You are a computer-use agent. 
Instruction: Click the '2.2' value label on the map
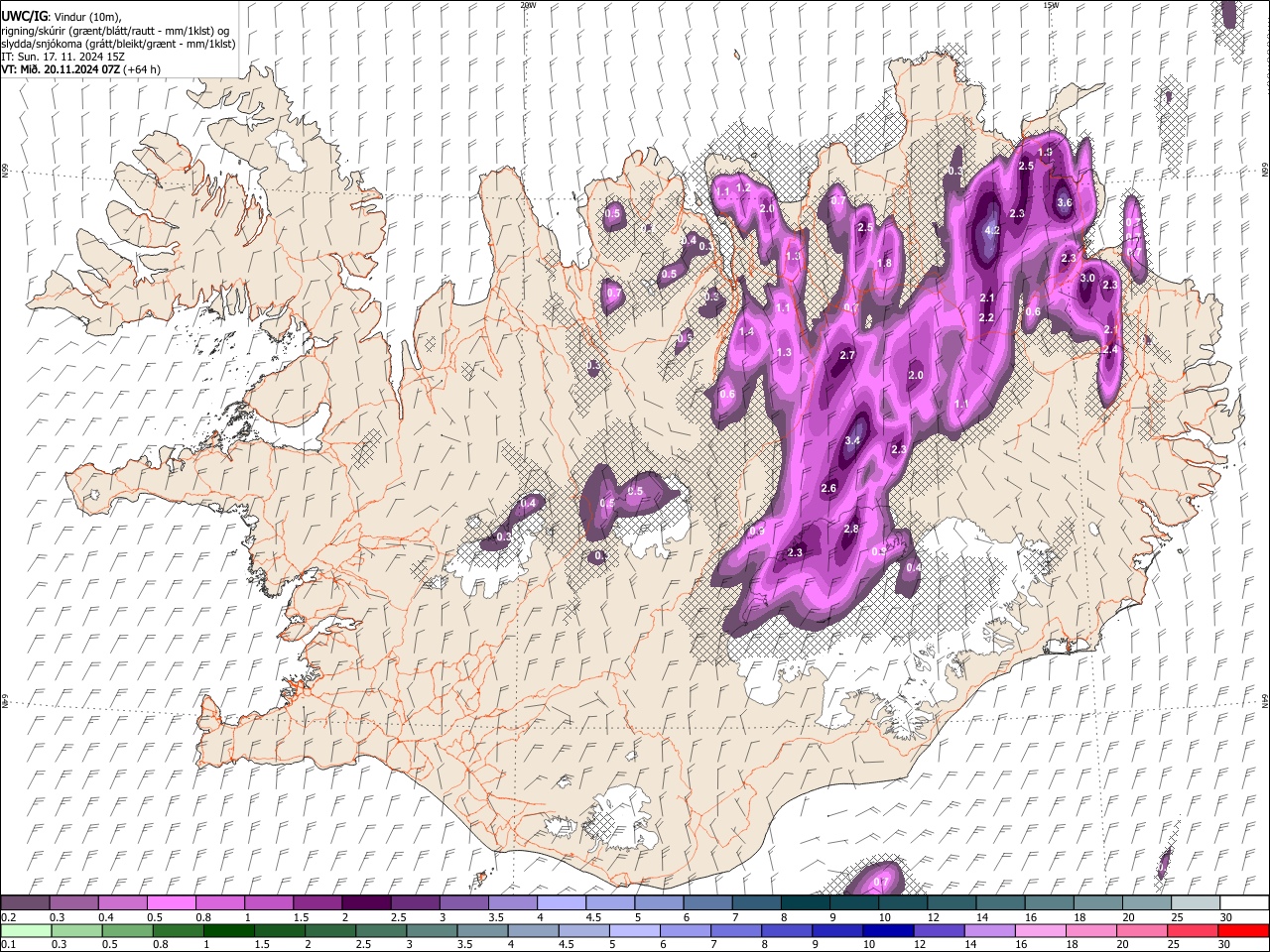coord(986,318)
